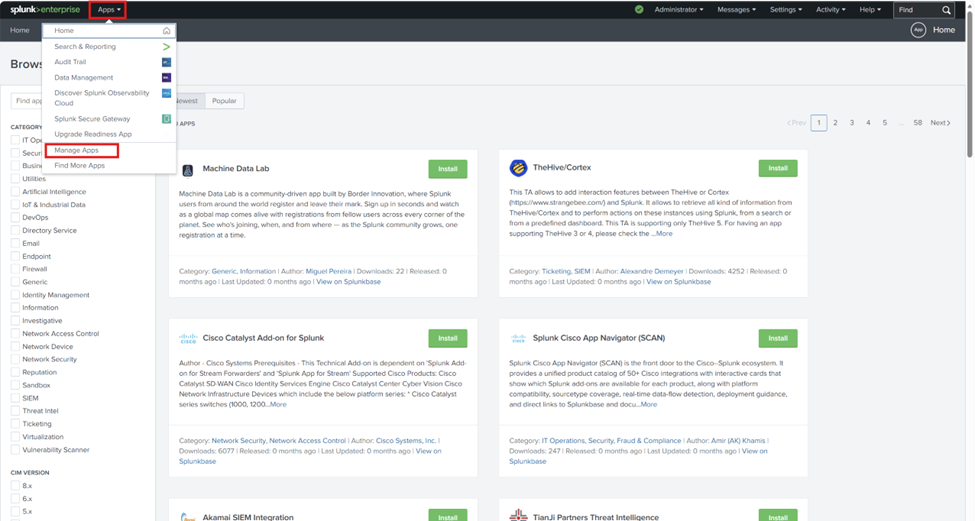Image resolution: width=975 pixels, height=521 pixels.
Task: Click the Data Management app icon
Action: click(166, 78)
